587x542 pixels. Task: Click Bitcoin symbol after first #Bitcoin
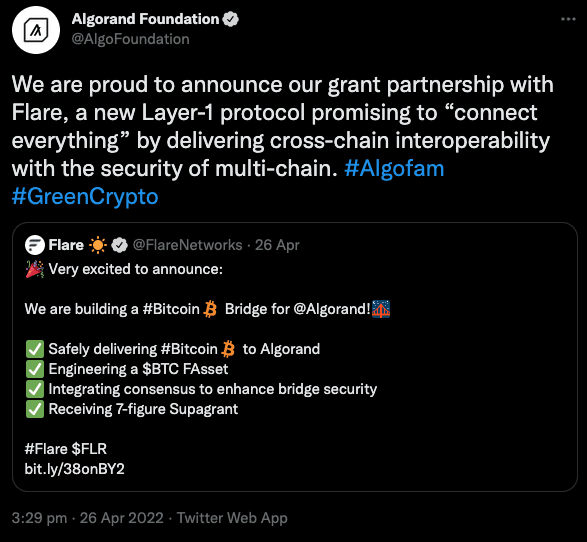coord(210,309)
